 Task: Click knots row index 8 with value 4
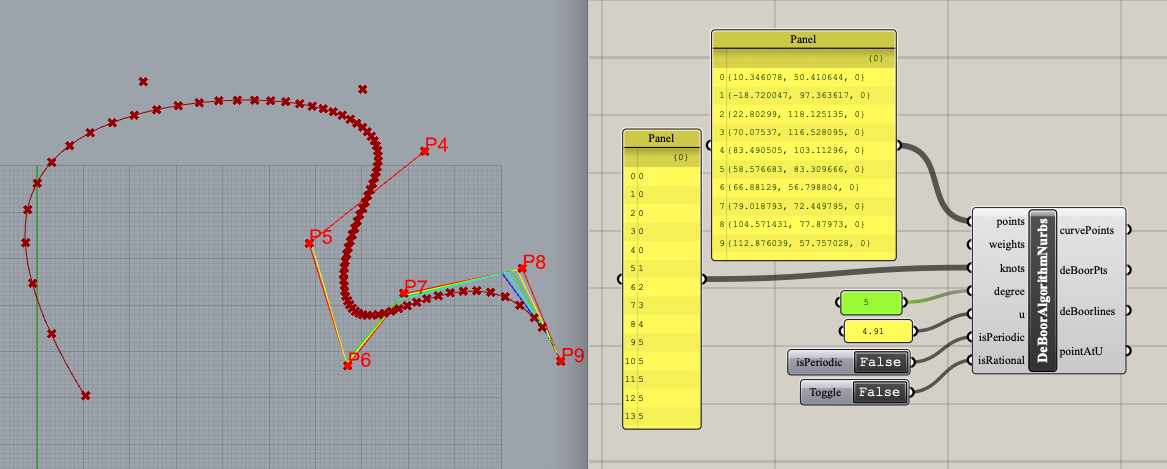(x=662, y=324)
